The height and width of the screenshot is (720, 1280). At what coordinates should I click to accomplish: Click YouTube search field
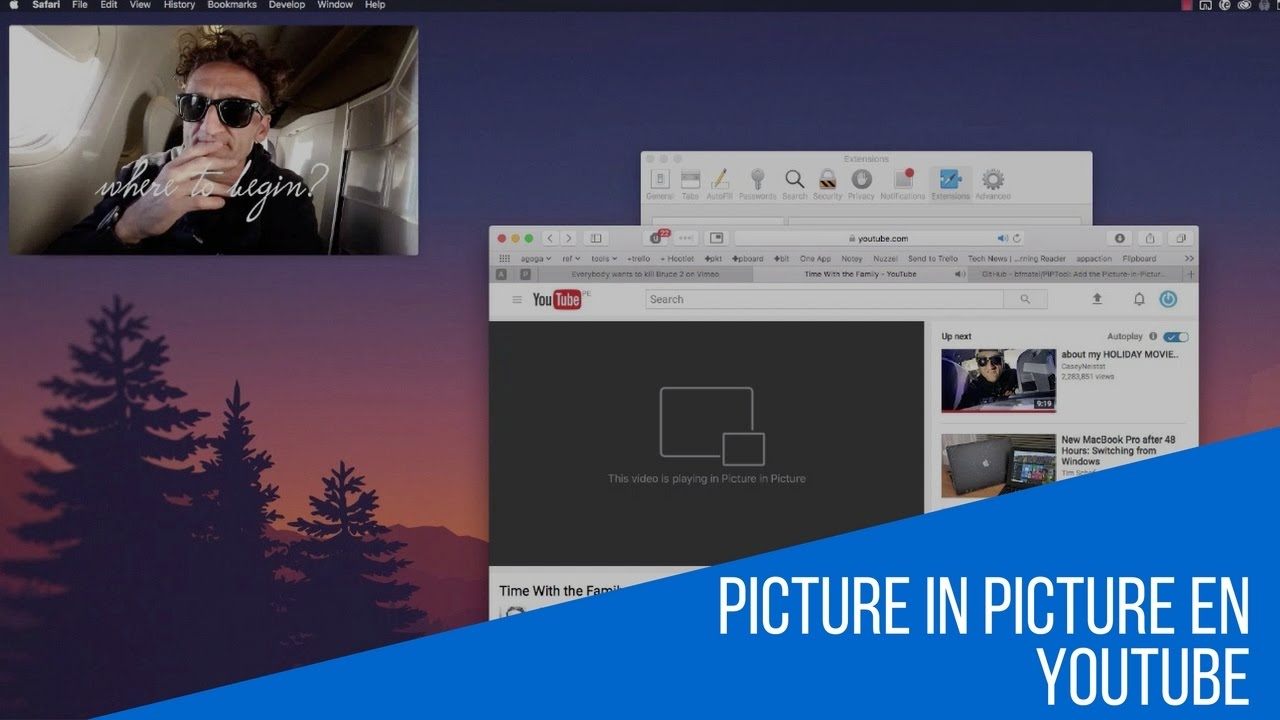(x=824, y=299)
